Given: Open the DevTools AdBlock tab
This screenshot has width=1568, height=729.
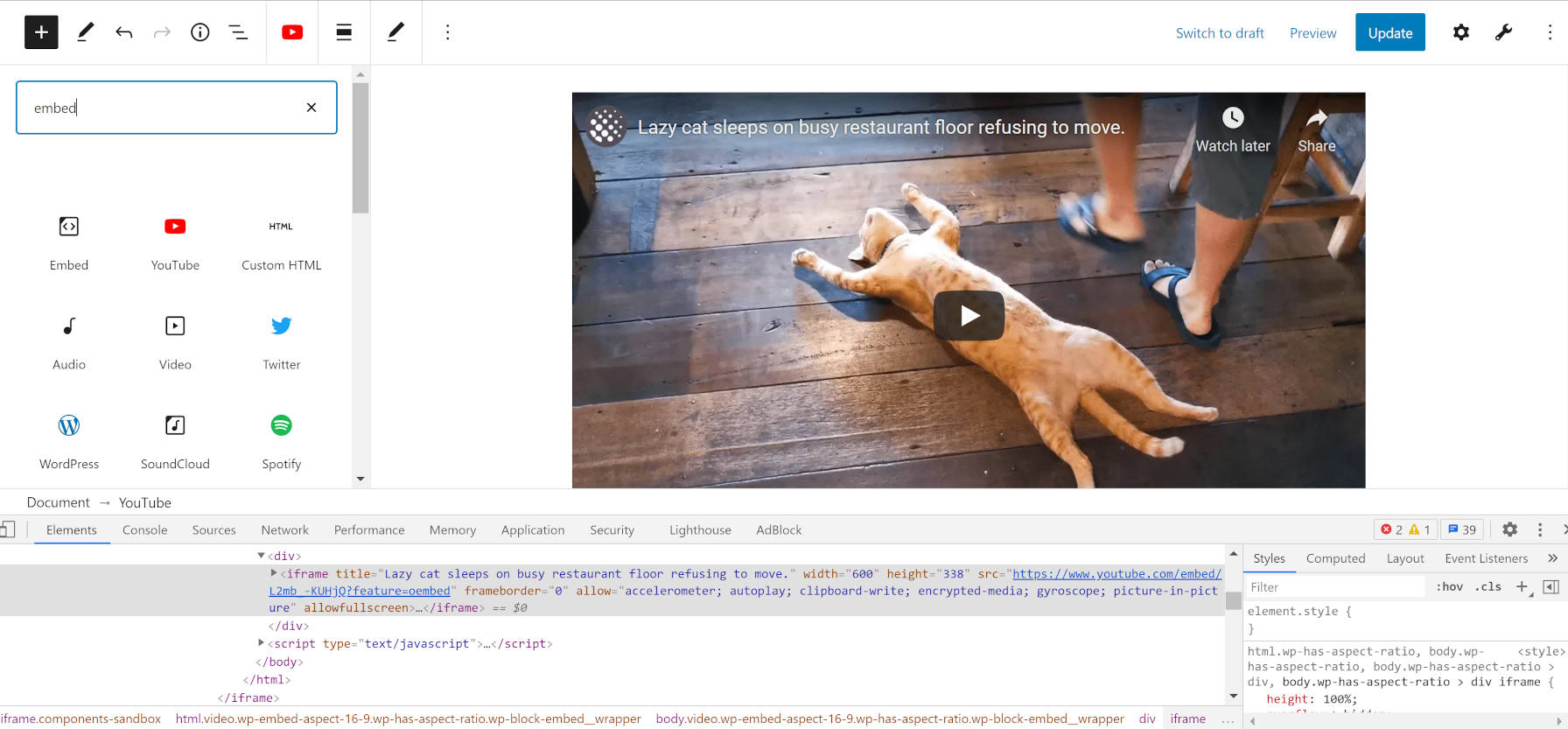Looking at the screenshot, I should coord(779,529).
